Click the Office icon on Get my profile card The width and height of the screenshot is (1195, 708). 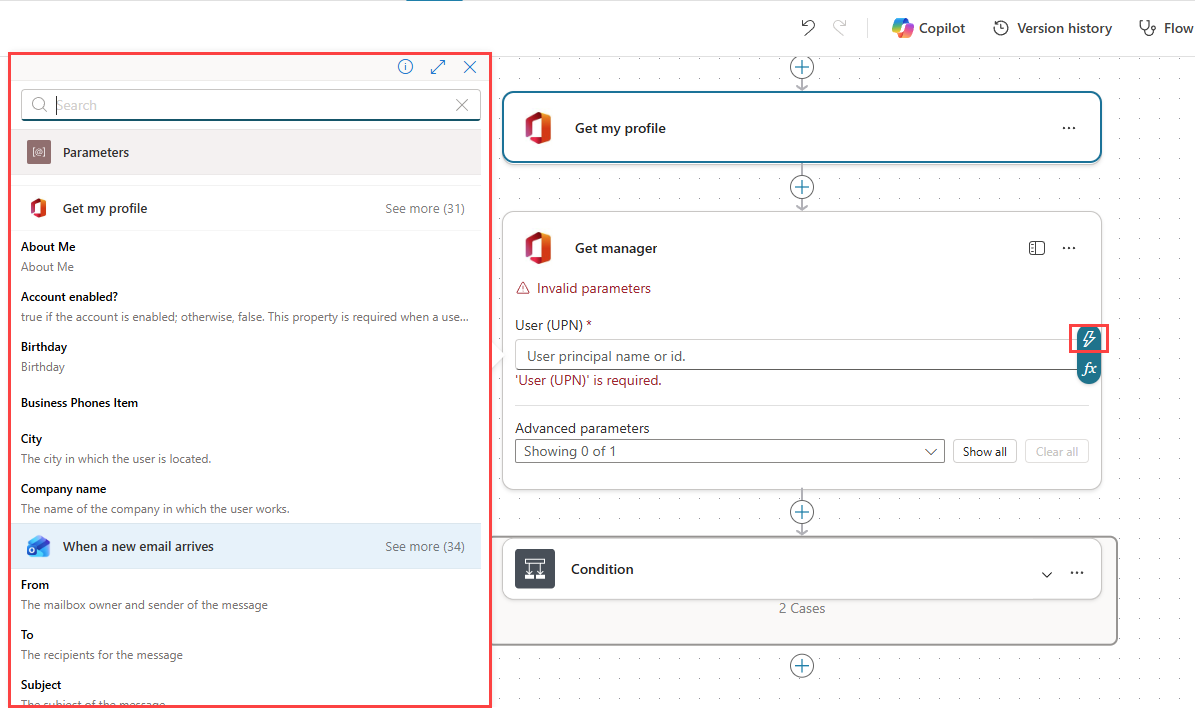click(x=538, y=128)
